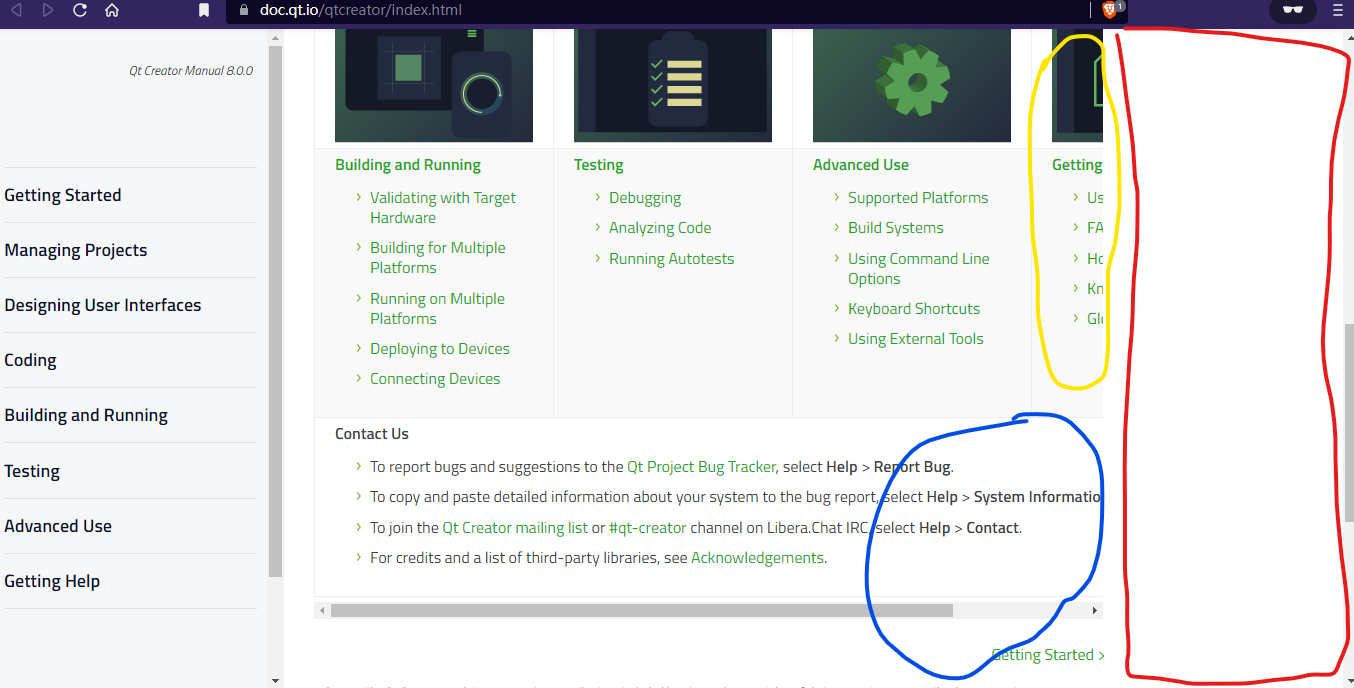Screen dimensions: 1354x688
Task: Open the browser home page icon
Action: click(x=112, y=11)
